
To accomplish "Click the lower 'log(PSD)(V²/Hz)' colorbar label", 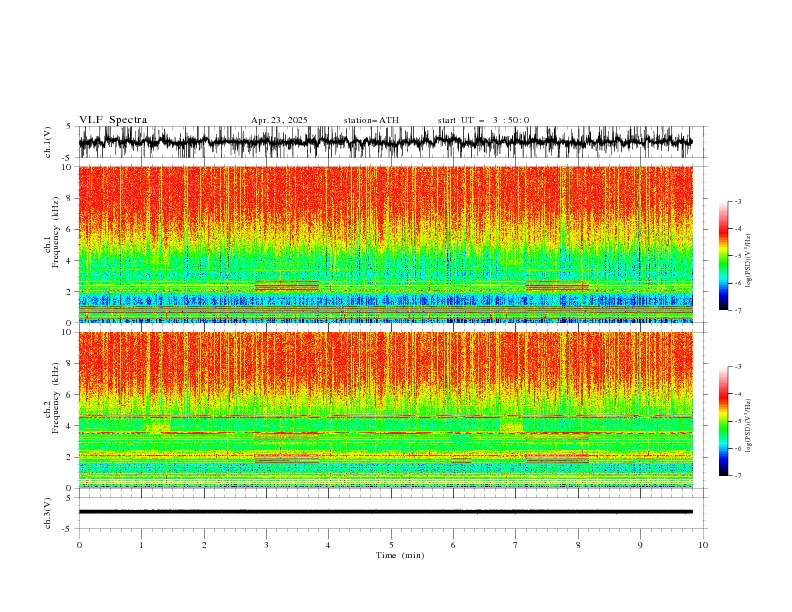I will [x=749, y=425].
